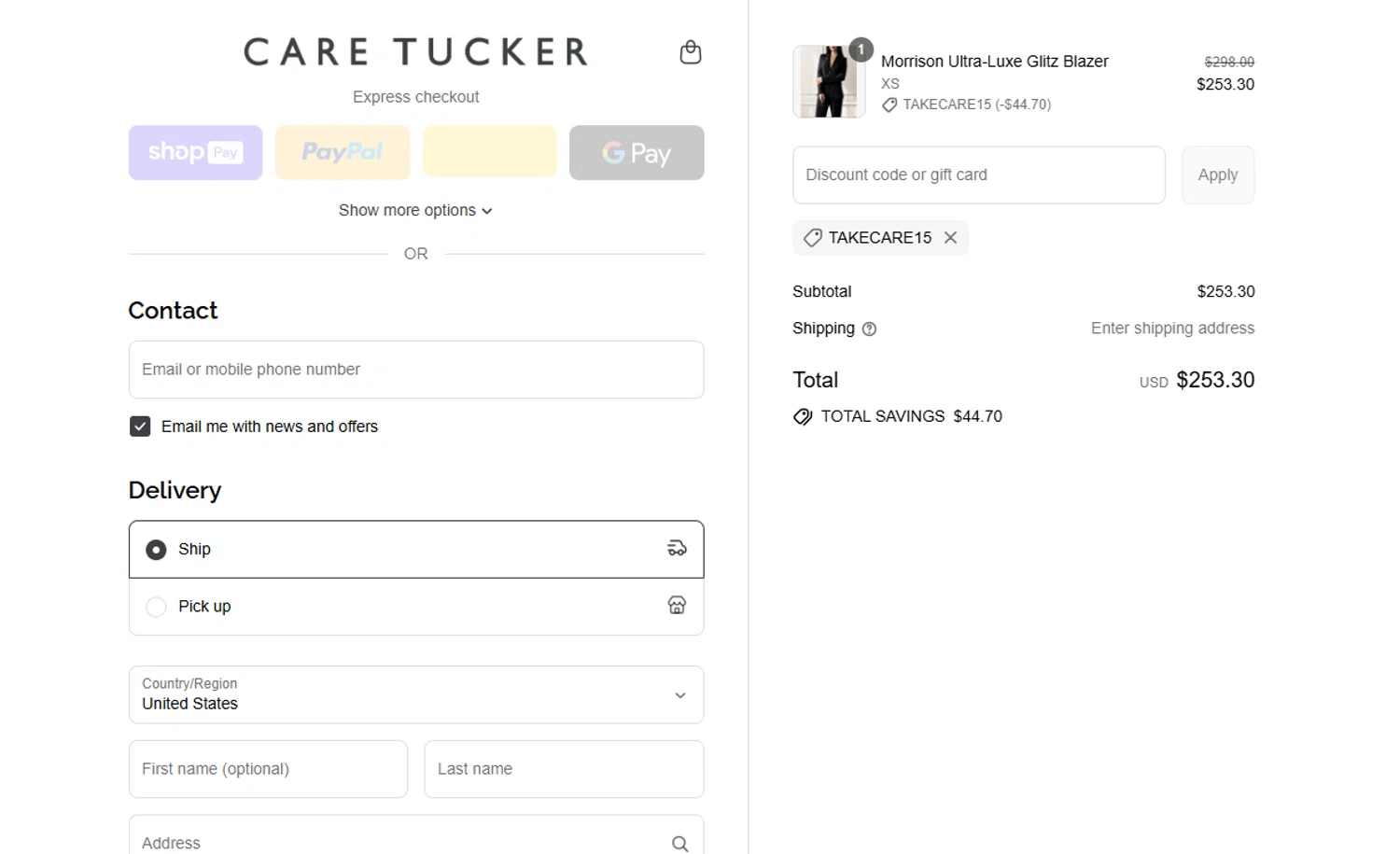Click the tag icon on TAKECARE15 chip
Screen dimensions: 1400x854
[x=813, y=238]
